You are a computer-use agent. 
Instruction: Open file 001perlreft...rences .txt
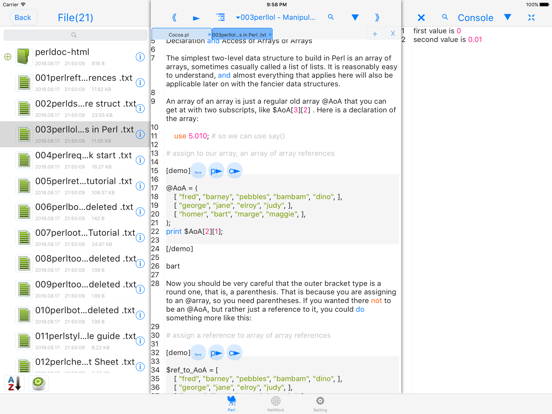[x=74, y=82]
